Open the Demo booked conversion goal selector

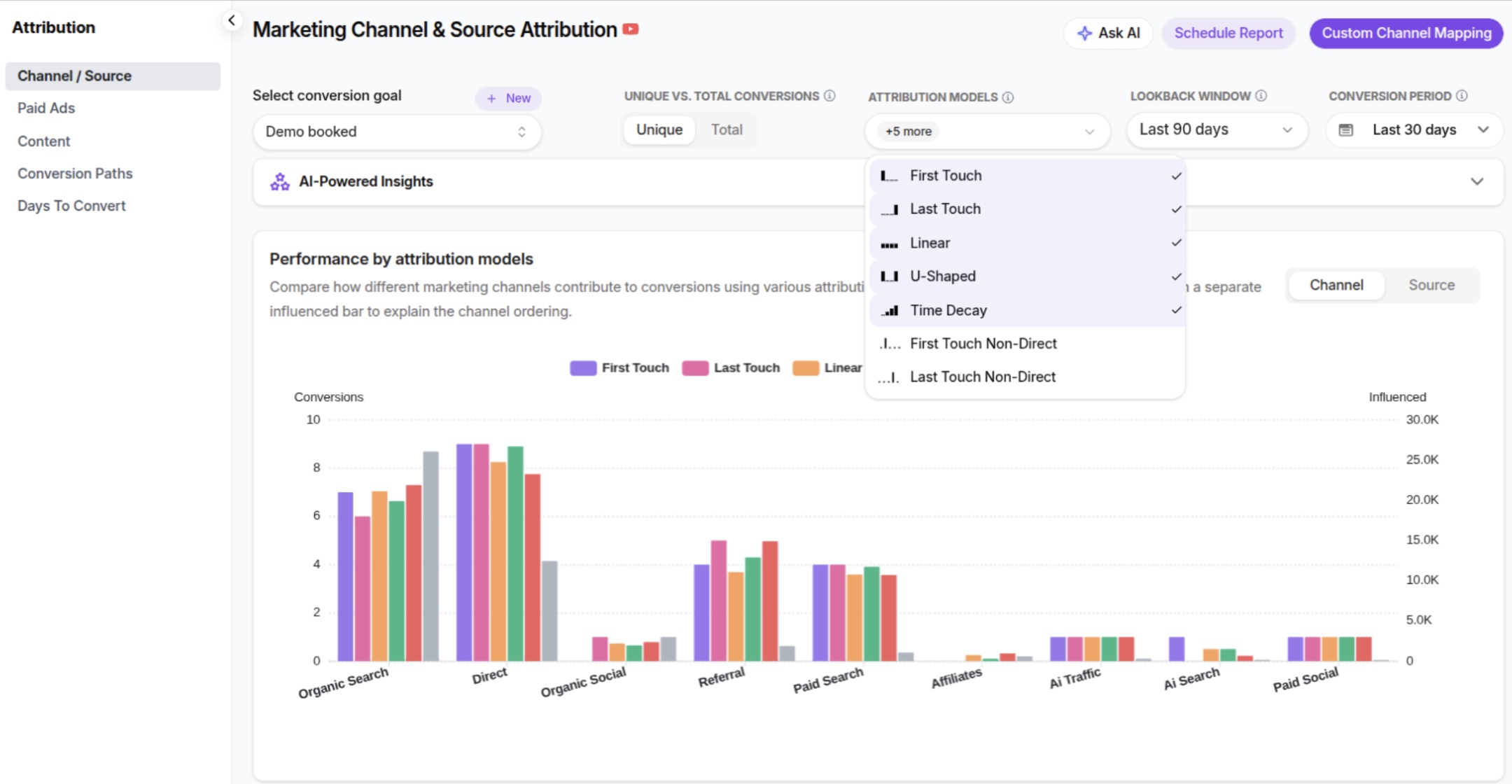click(x=397, y=132)
